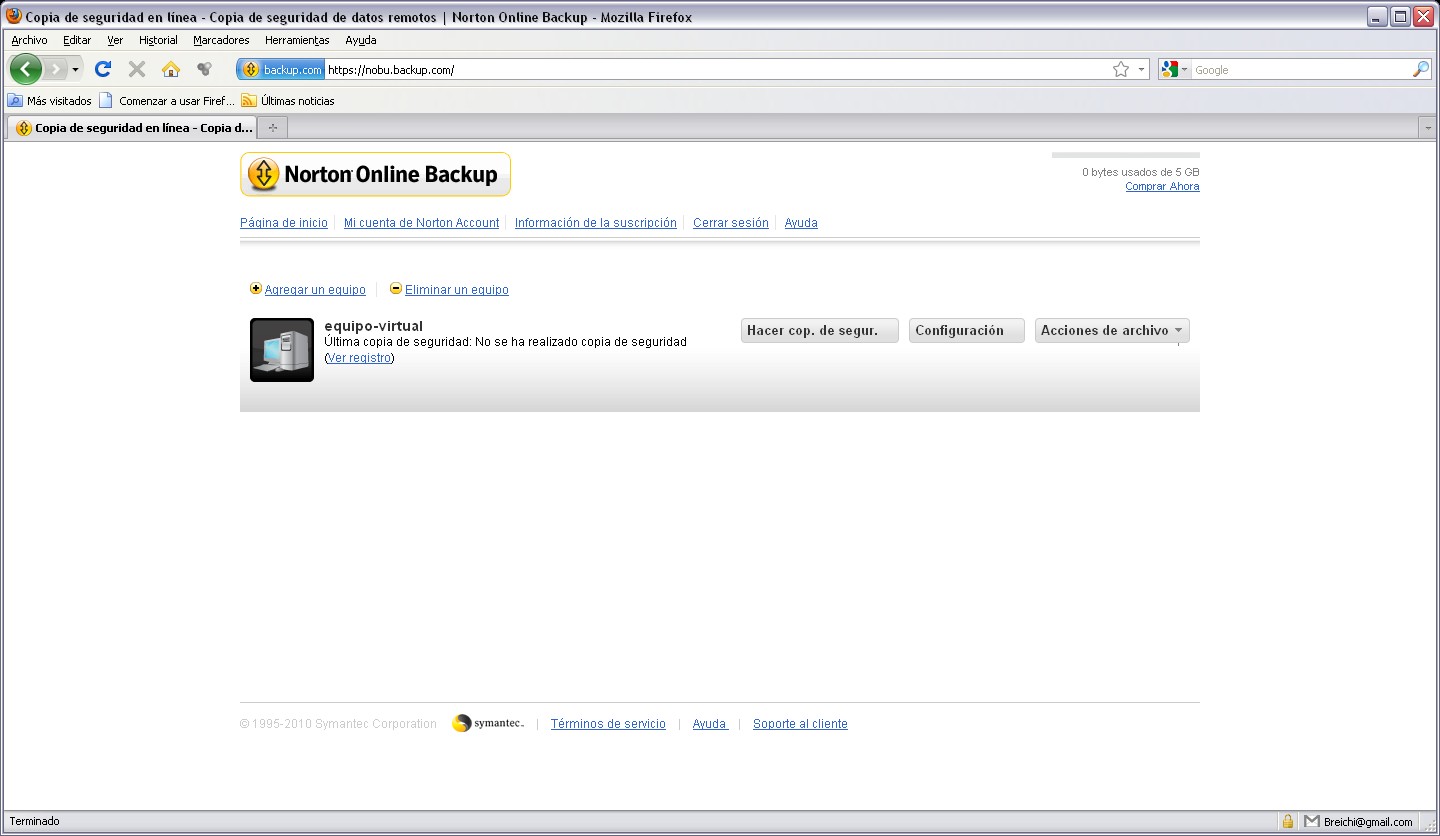Screen dimensions: 1440x836
Task: Click the page icon of Comenzar a usar Firefox
Action: [x=106, y=100]
